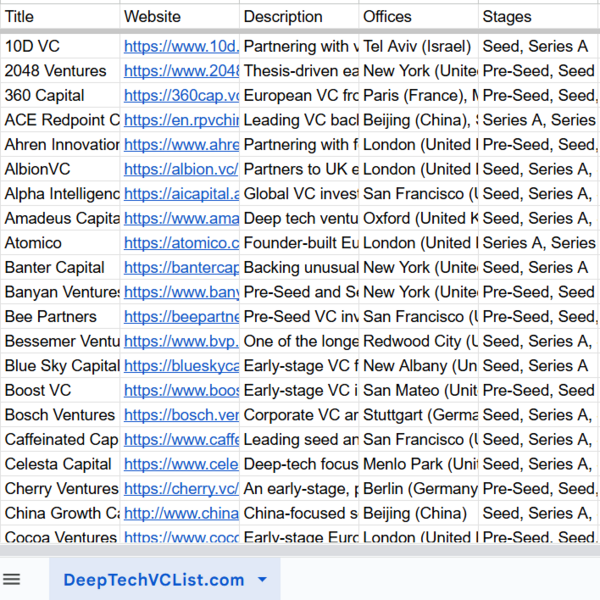Click the Offices column header
The height and width of the screenshot is (600, 600).
pyautogui.click(x=418, y=16)
